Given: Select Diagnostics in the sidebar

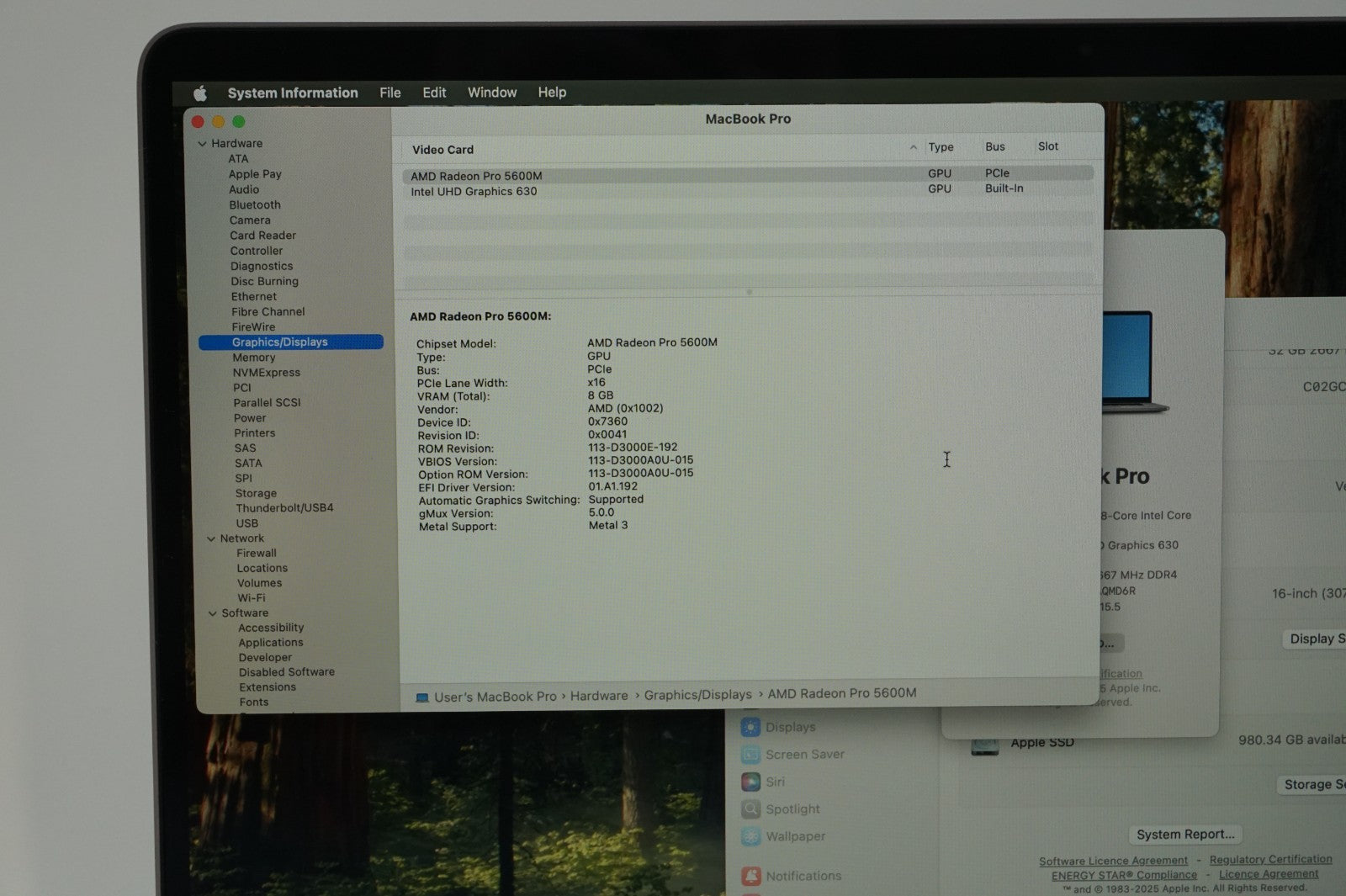Looking at the screenshot, I should tap(262, 266).
